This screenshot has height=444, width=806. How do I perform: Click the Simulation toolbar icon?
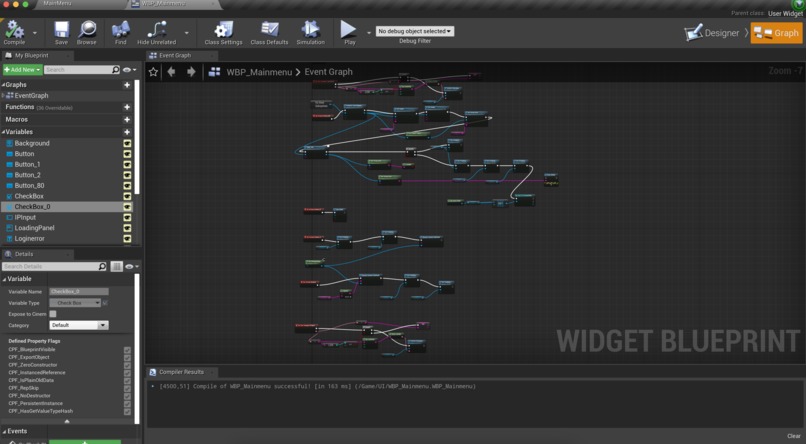(310, 29)
